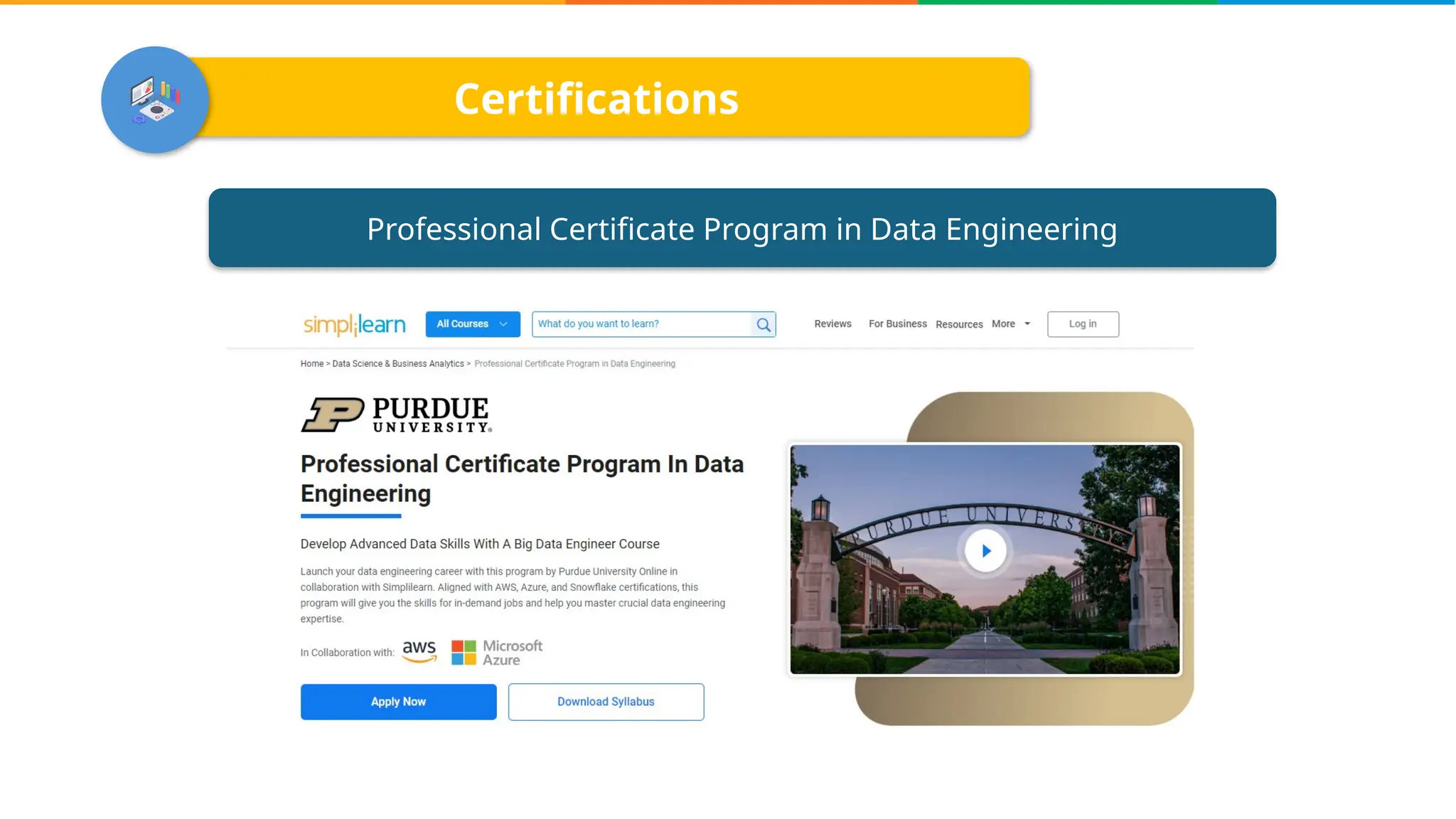Expand the More dropdown menu
Viewport: 1456px width, 819px height.
coord(1011,324)
